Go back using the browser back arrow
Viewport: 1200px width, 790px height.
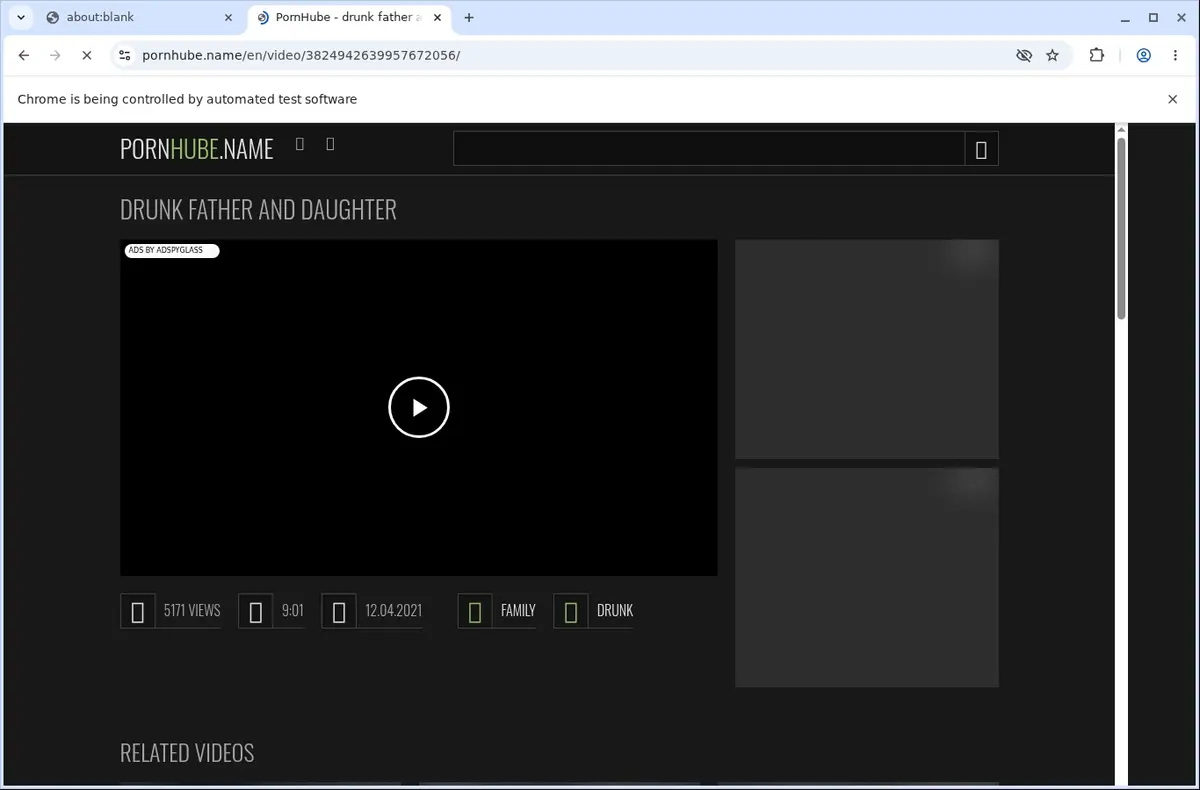[x=24, y=56]
